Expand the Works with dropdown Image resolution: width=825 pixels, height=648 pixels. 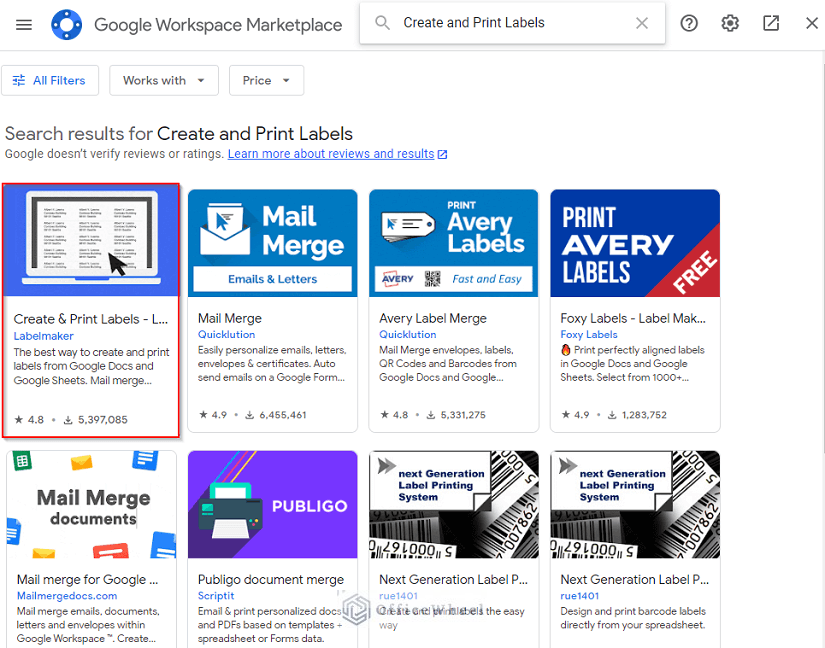pos(164,80)
